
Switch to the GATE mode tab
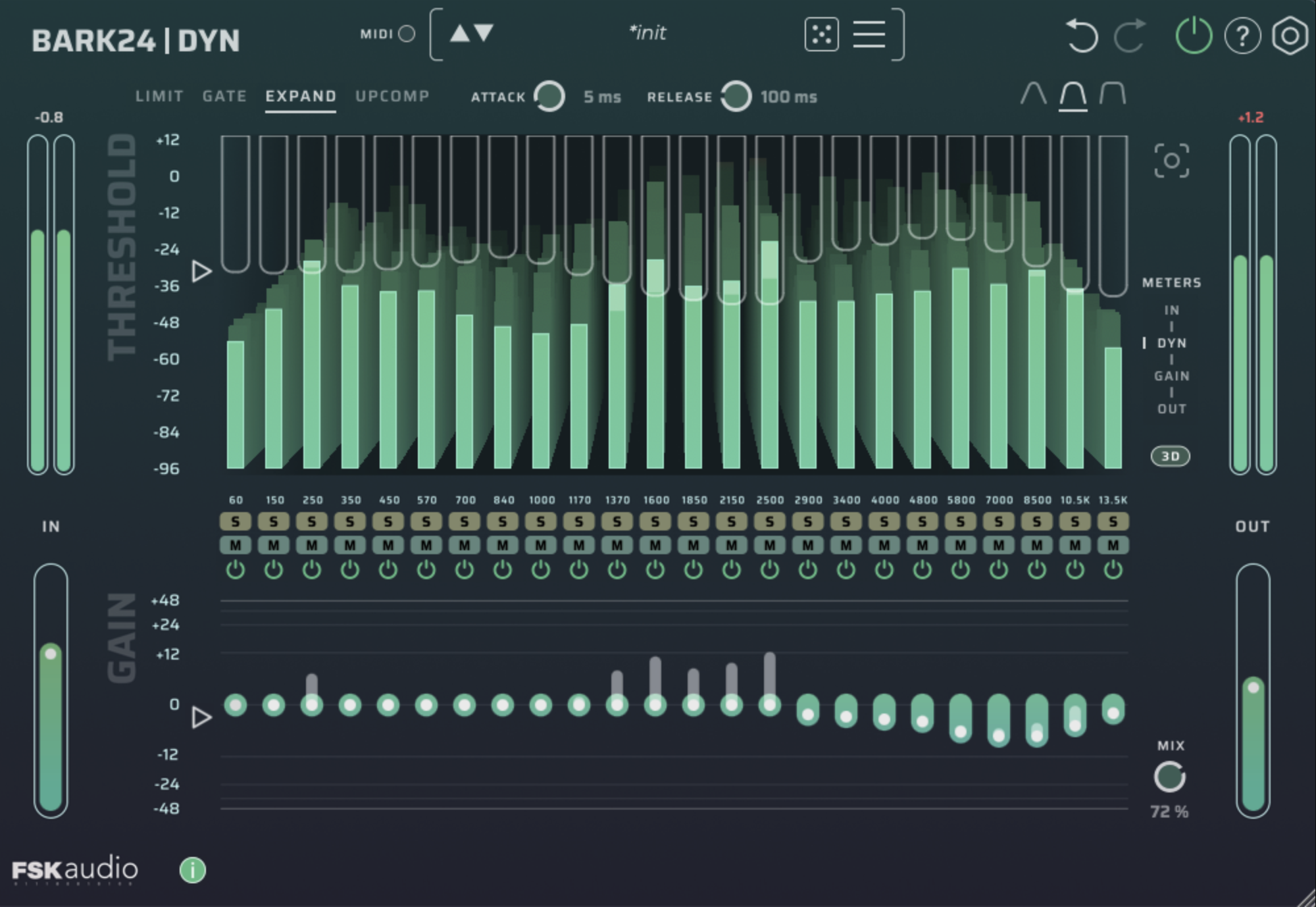pyautogui.click(x=224, y=96)
